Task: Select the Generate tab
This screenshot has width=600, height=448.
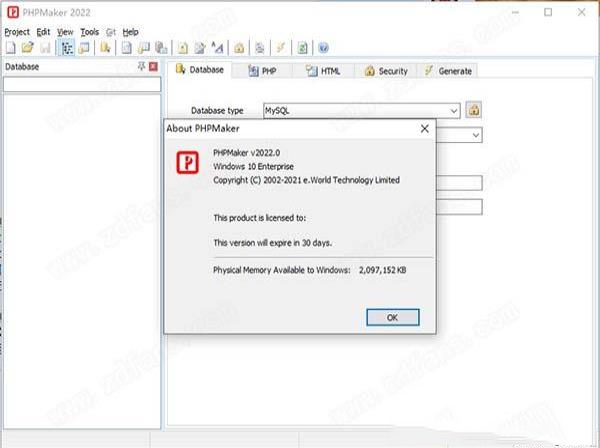Action: pyautogui.click(x=447, y=71)
